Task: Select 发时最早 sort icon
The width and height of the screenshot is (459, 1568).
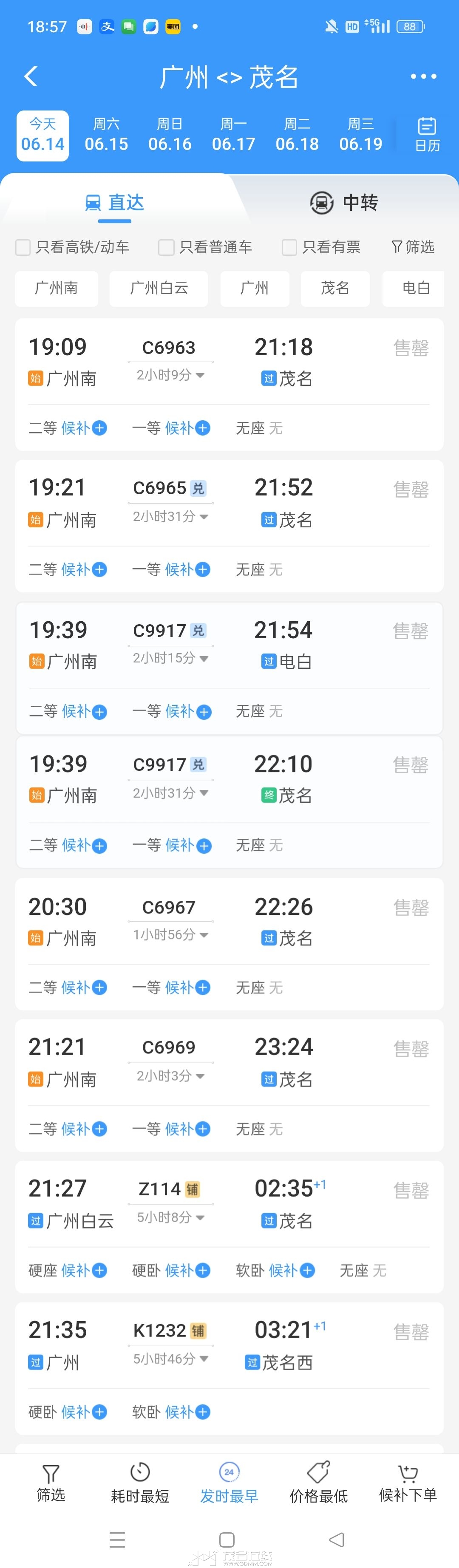Action: point(229,1472)
